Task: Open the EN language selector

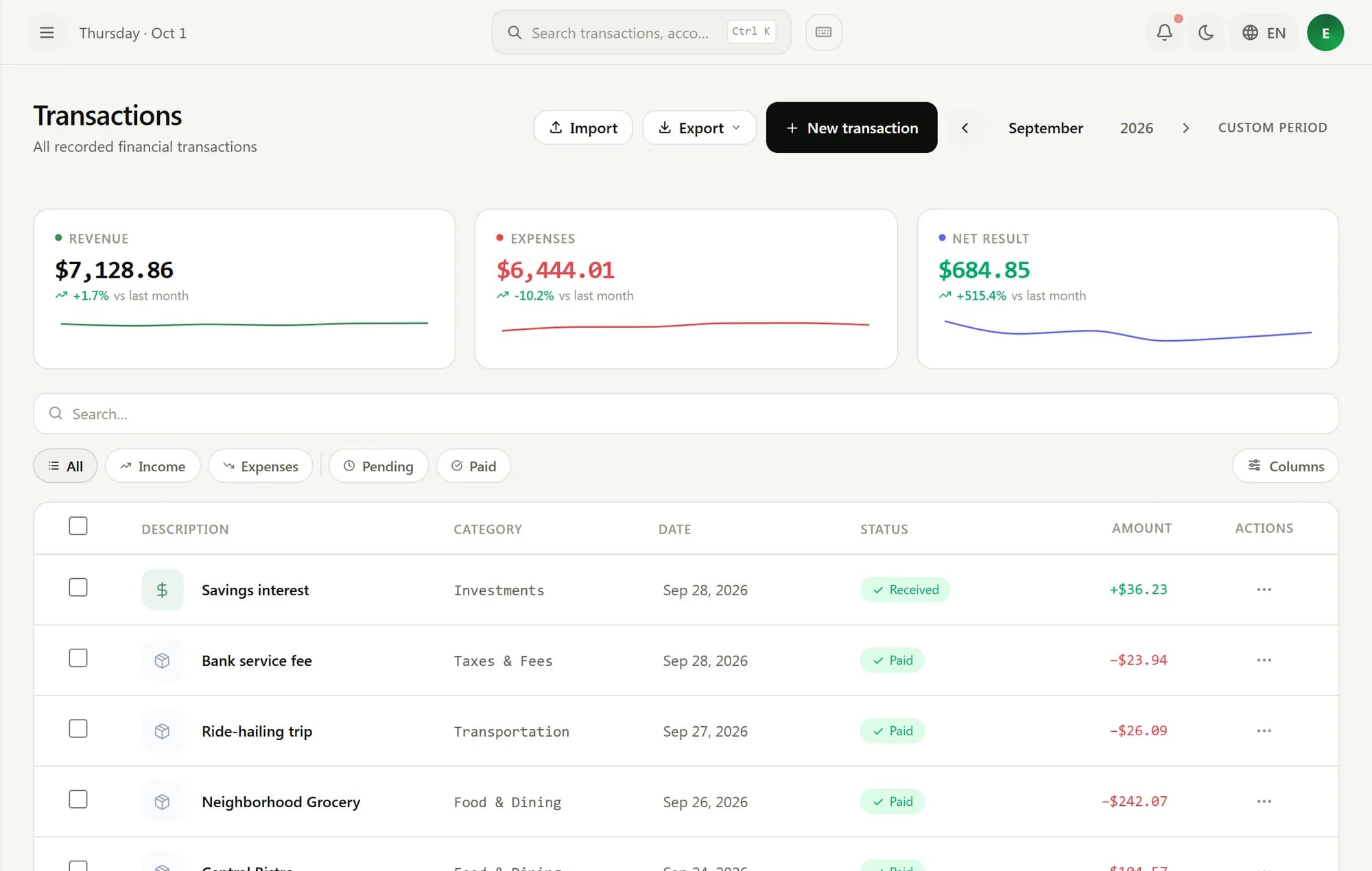Action: pos(1264,33)
